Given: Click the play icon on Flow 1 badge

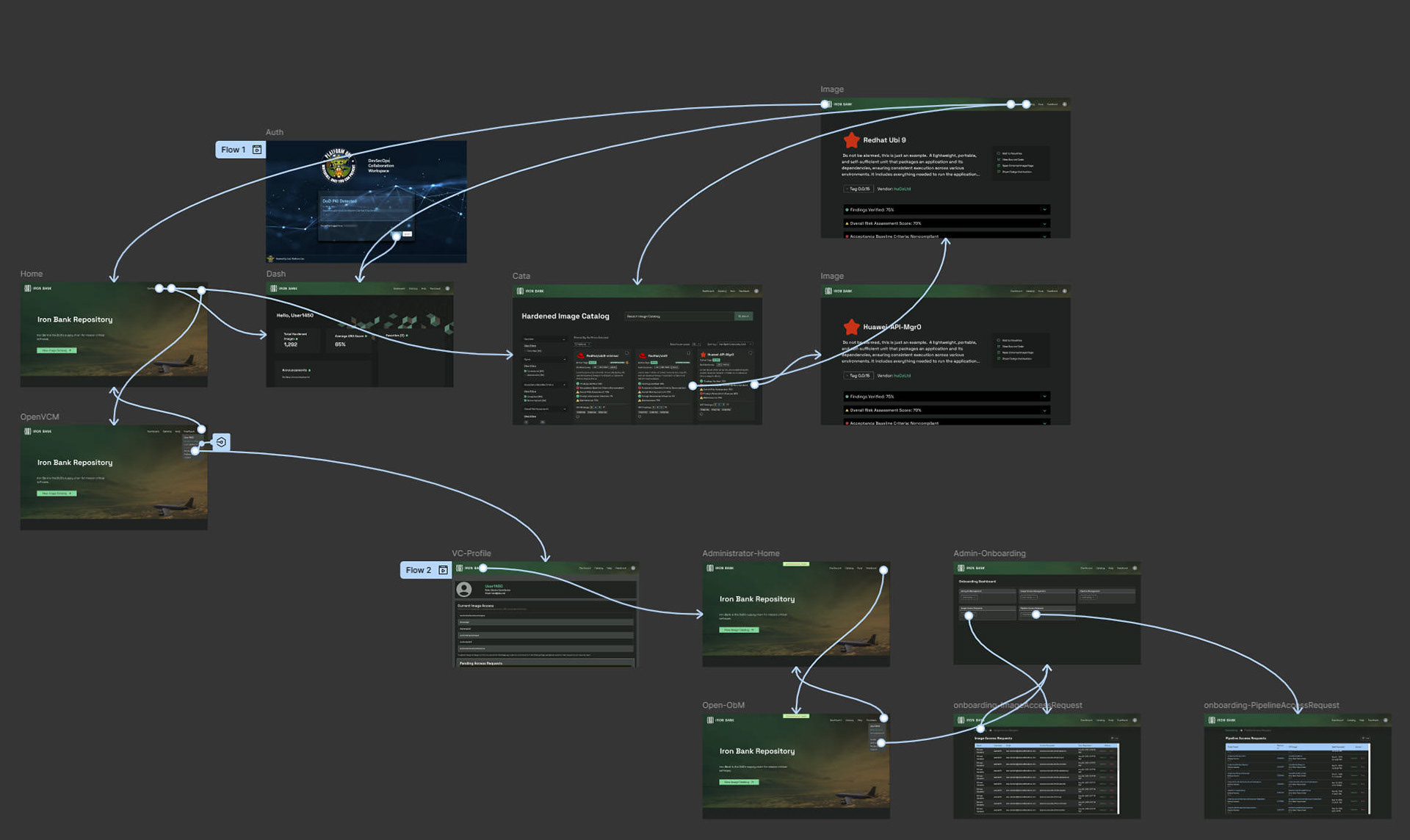Looking at the screenshot, I should 257,150.
